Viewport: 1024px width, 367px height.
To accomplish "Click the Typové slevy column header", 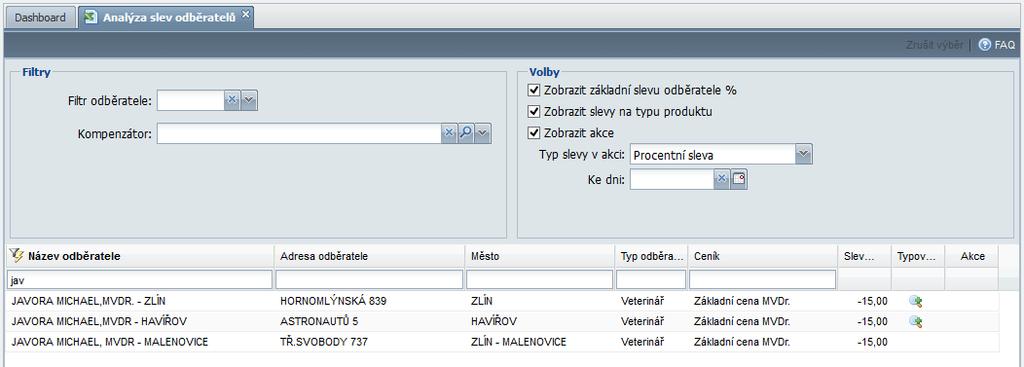I will point(918,256).
